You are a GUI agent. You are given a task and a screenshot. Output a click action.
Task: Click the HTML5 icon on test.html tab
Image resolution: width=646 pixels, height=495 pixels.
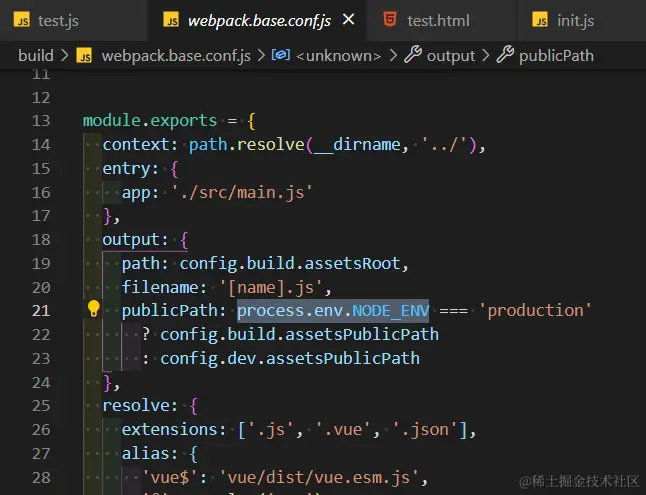pos(390,19)
